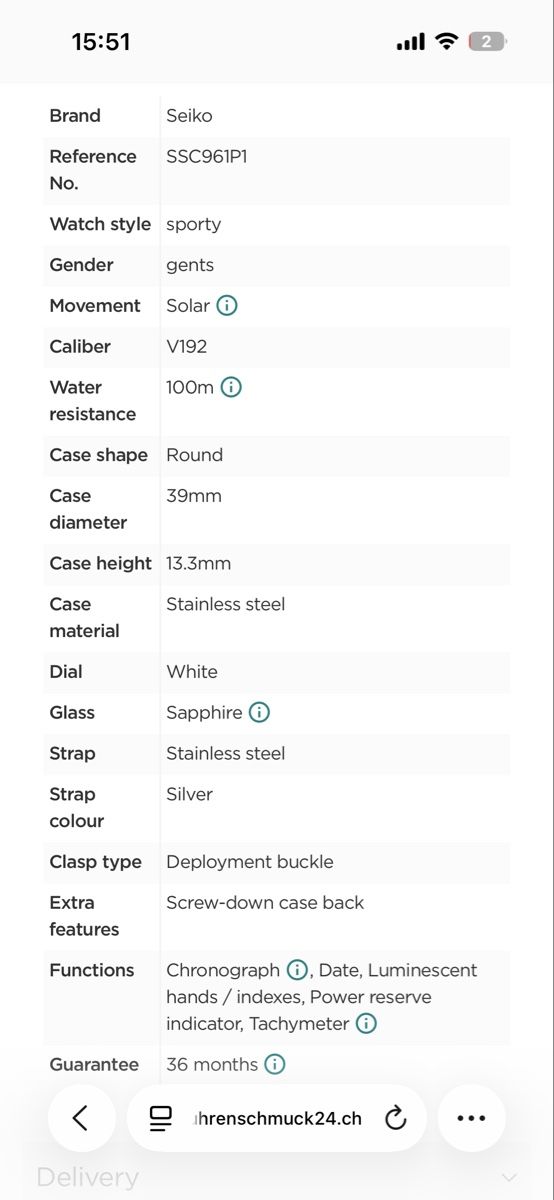Viewport: 554px width, 1200px height.
Task: Reload the page with the refresh icon
Action: point(396,1118)
